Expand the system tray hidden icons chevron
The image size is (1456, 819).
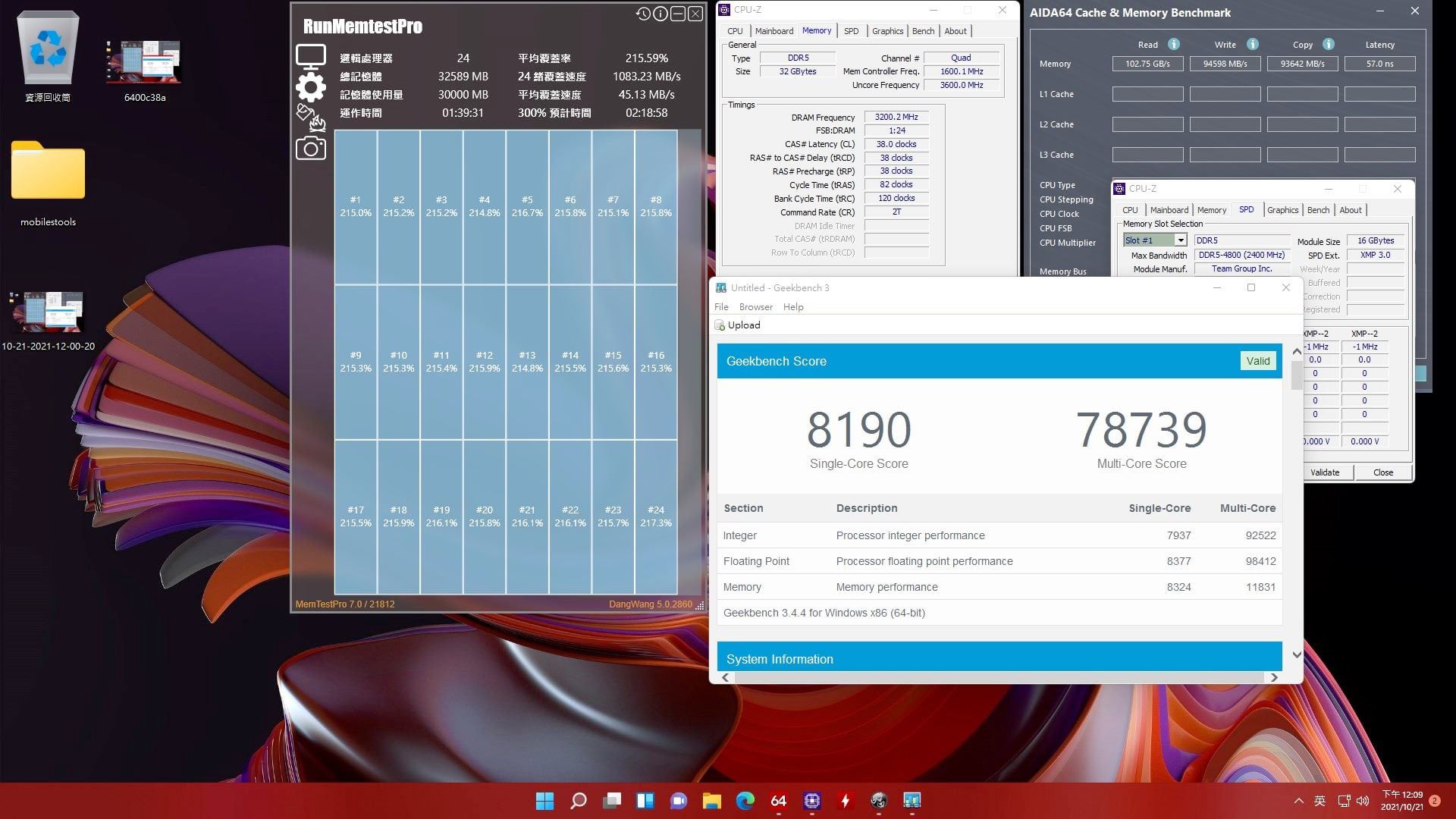[1298, 801]
